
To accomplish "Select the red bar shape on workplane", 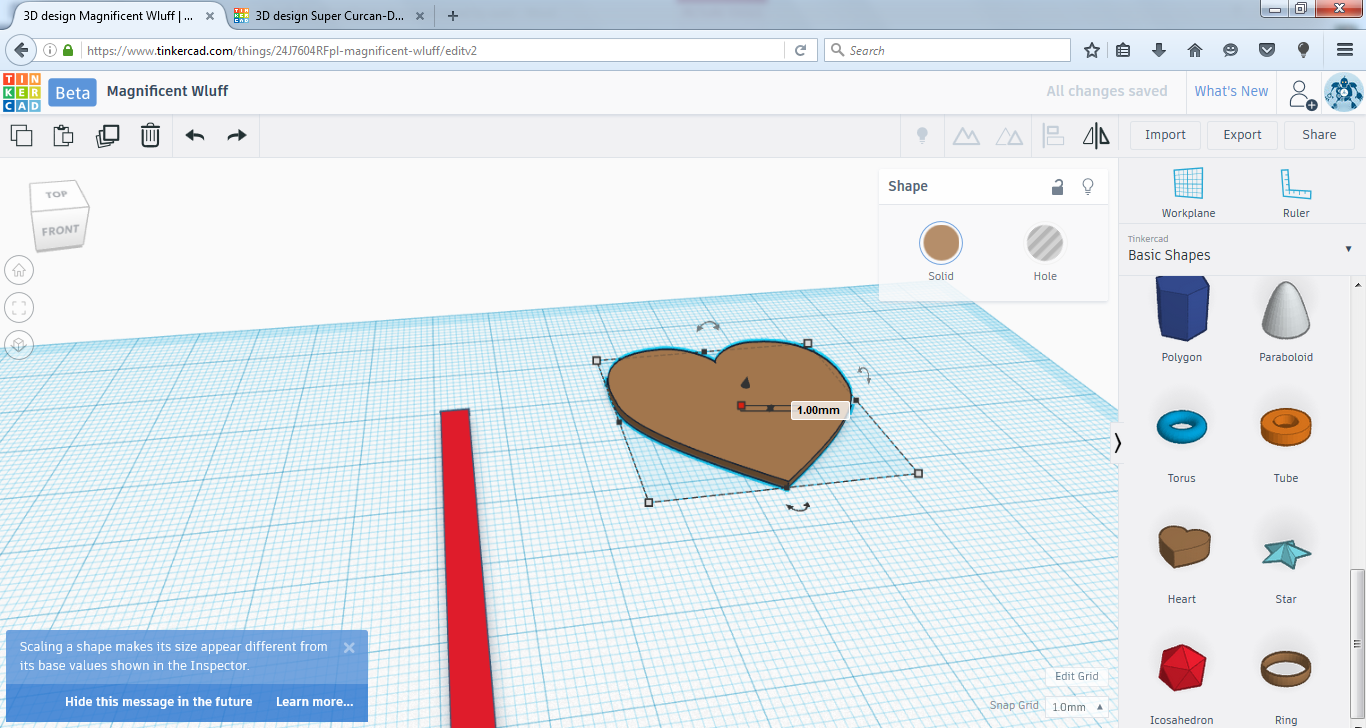I will tap(467, 567).
